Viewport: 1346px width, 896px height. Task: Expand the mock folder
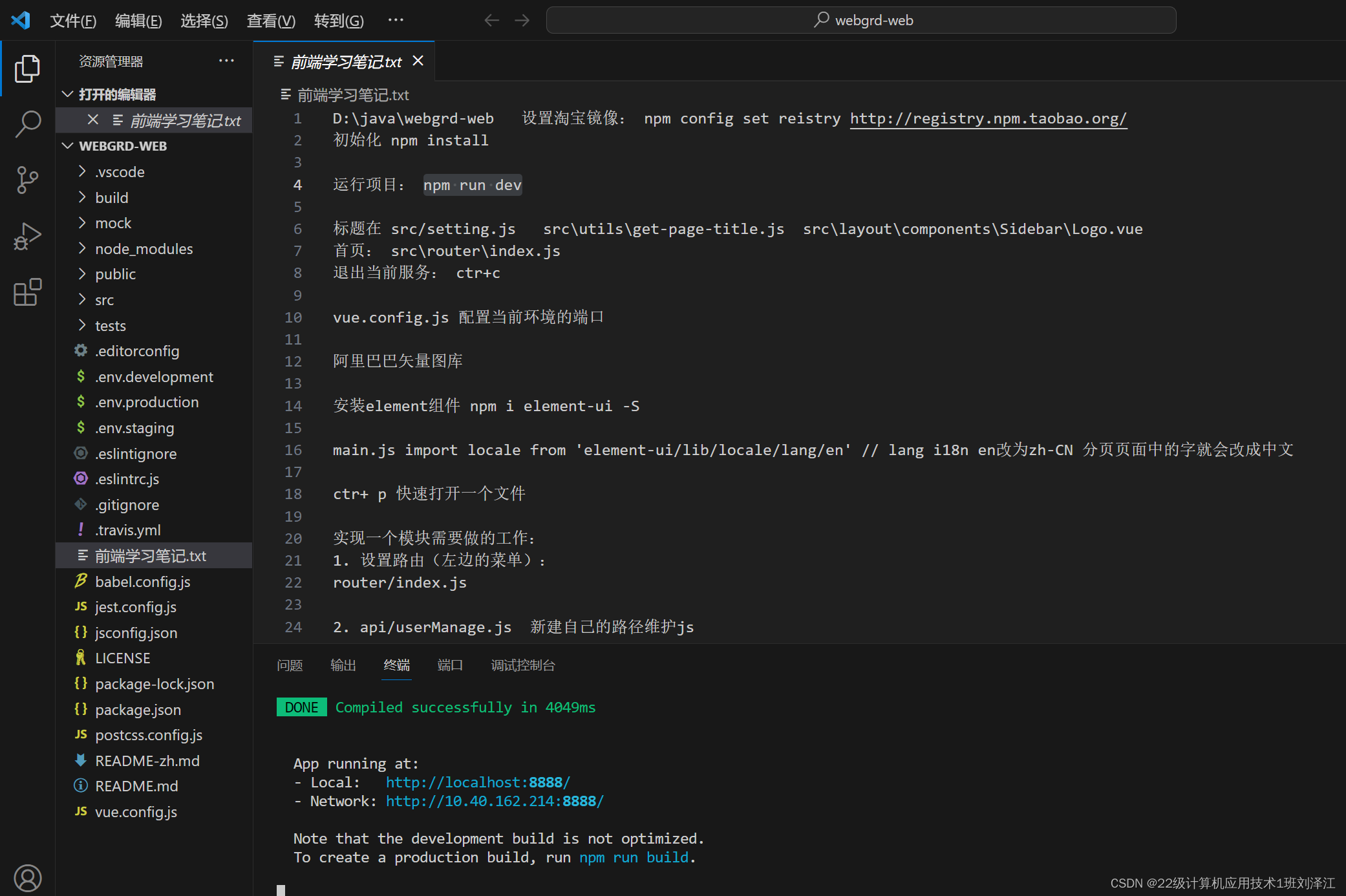154,223
